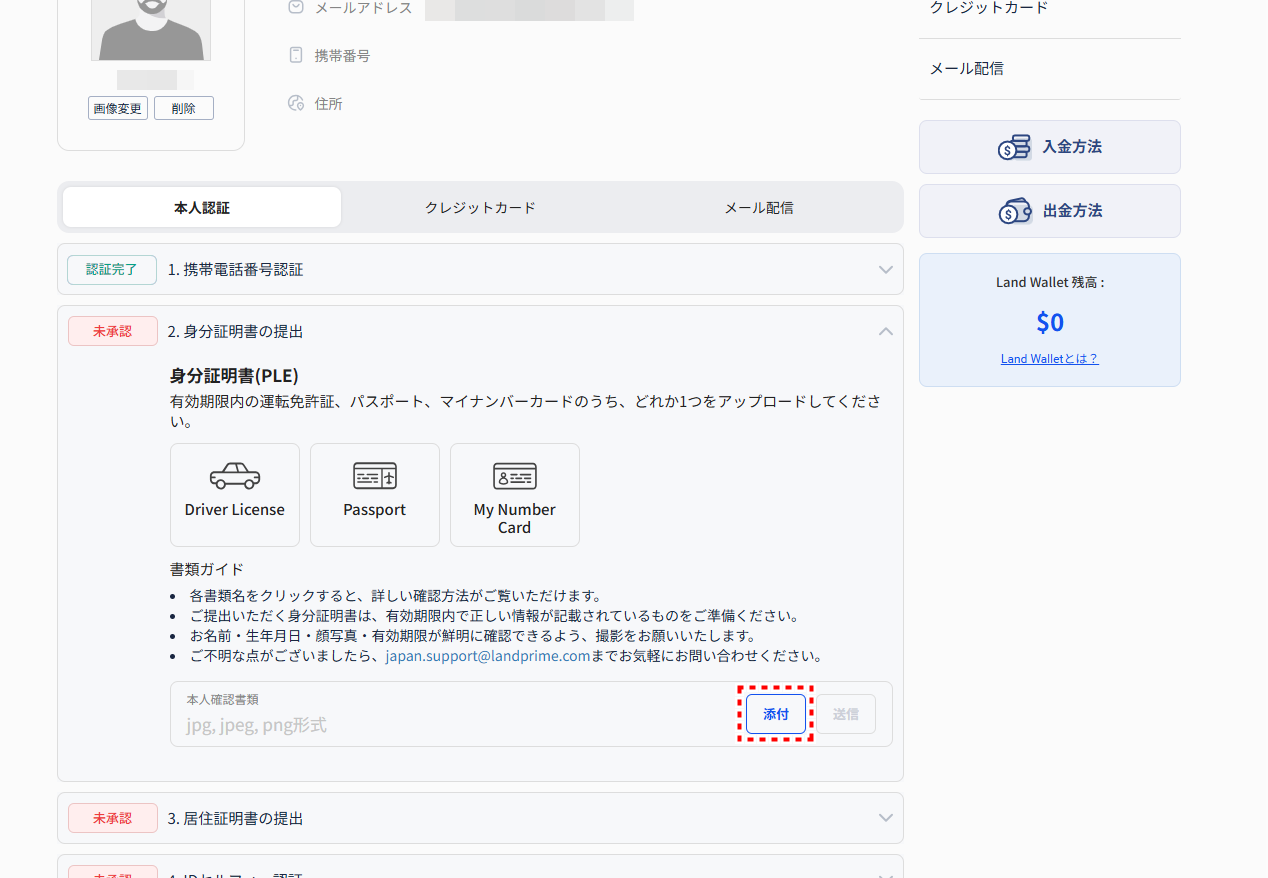The image size is (1268, 878).
Task: Open the メール配信 tab
Action: [x=759, y=208]
